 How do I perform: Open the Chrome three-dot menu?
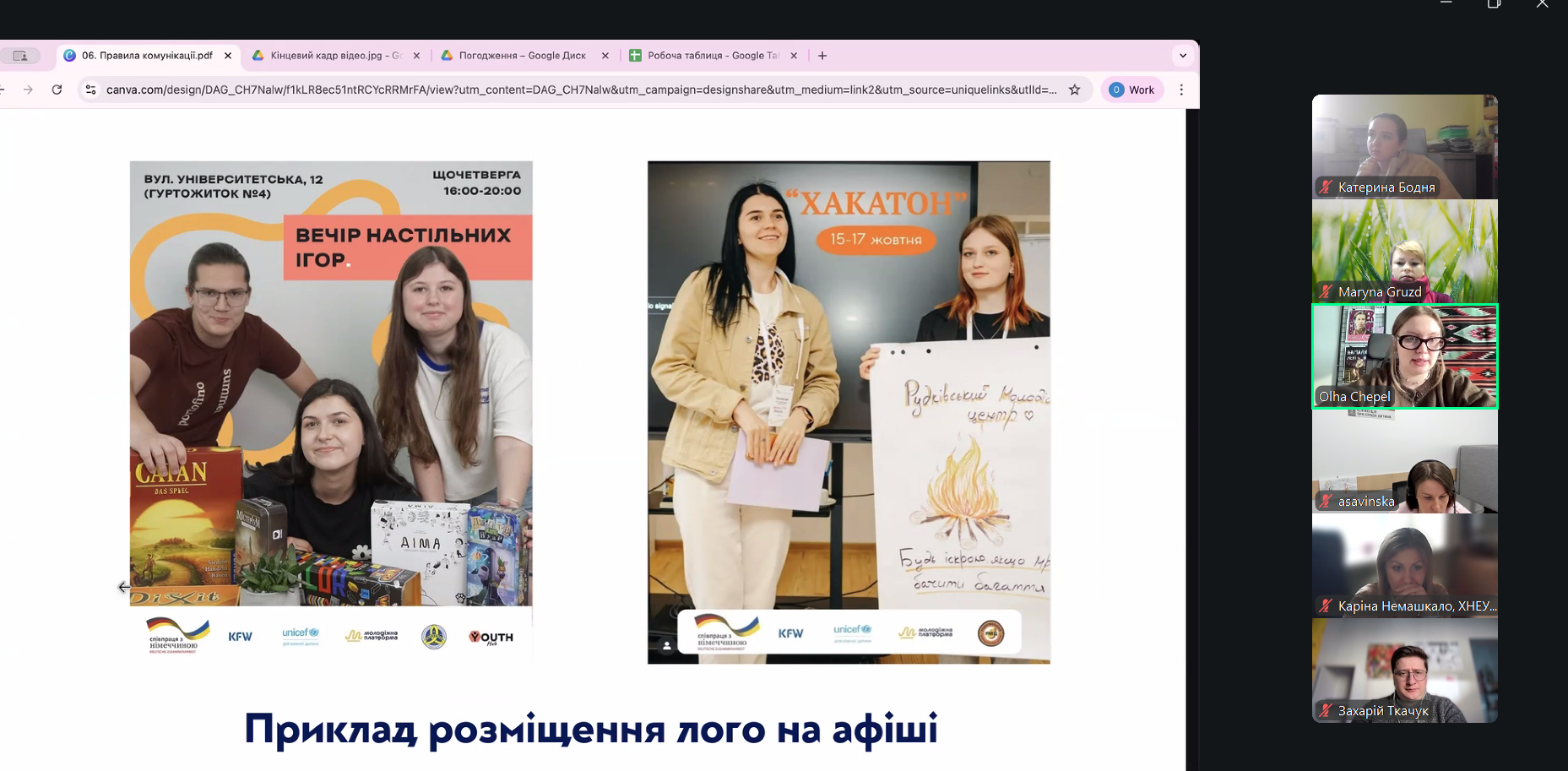coord(1181,90)
